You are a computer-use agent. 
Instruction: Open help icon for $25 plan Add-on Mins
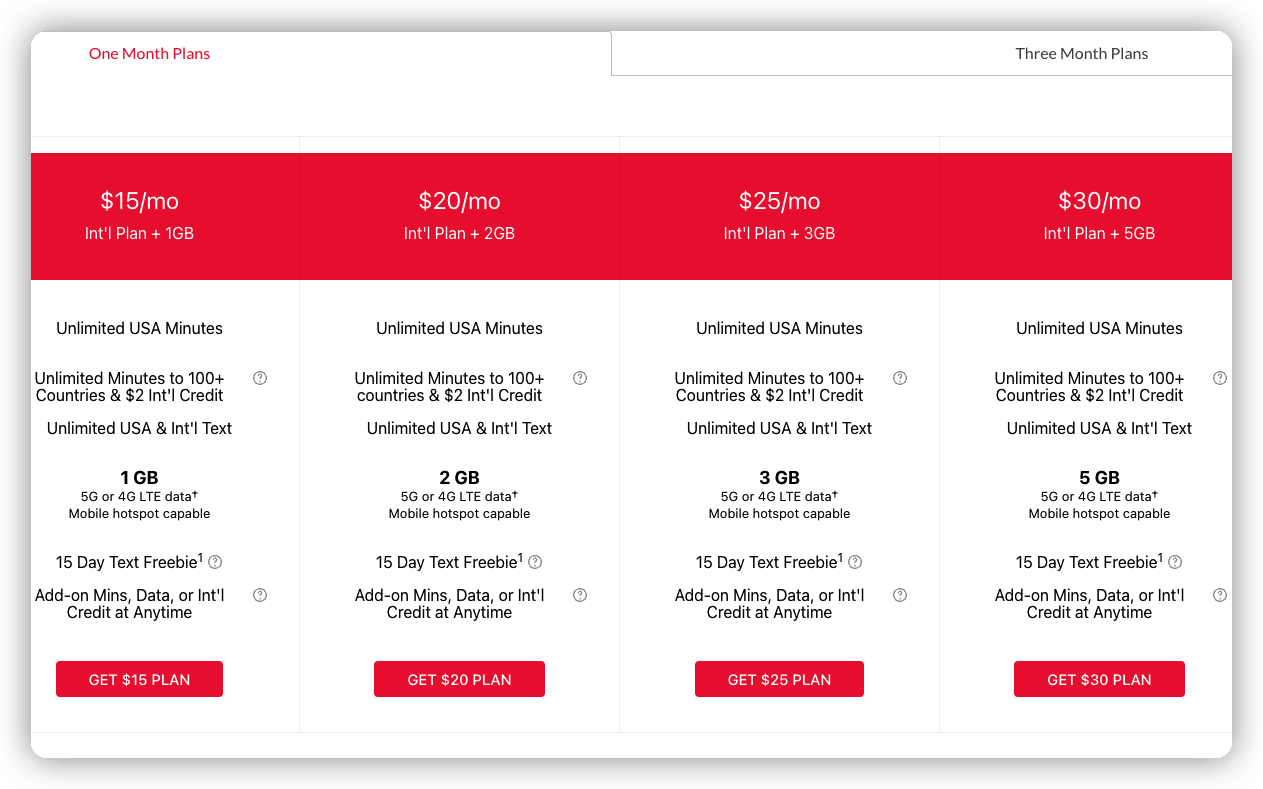(900, 595)
